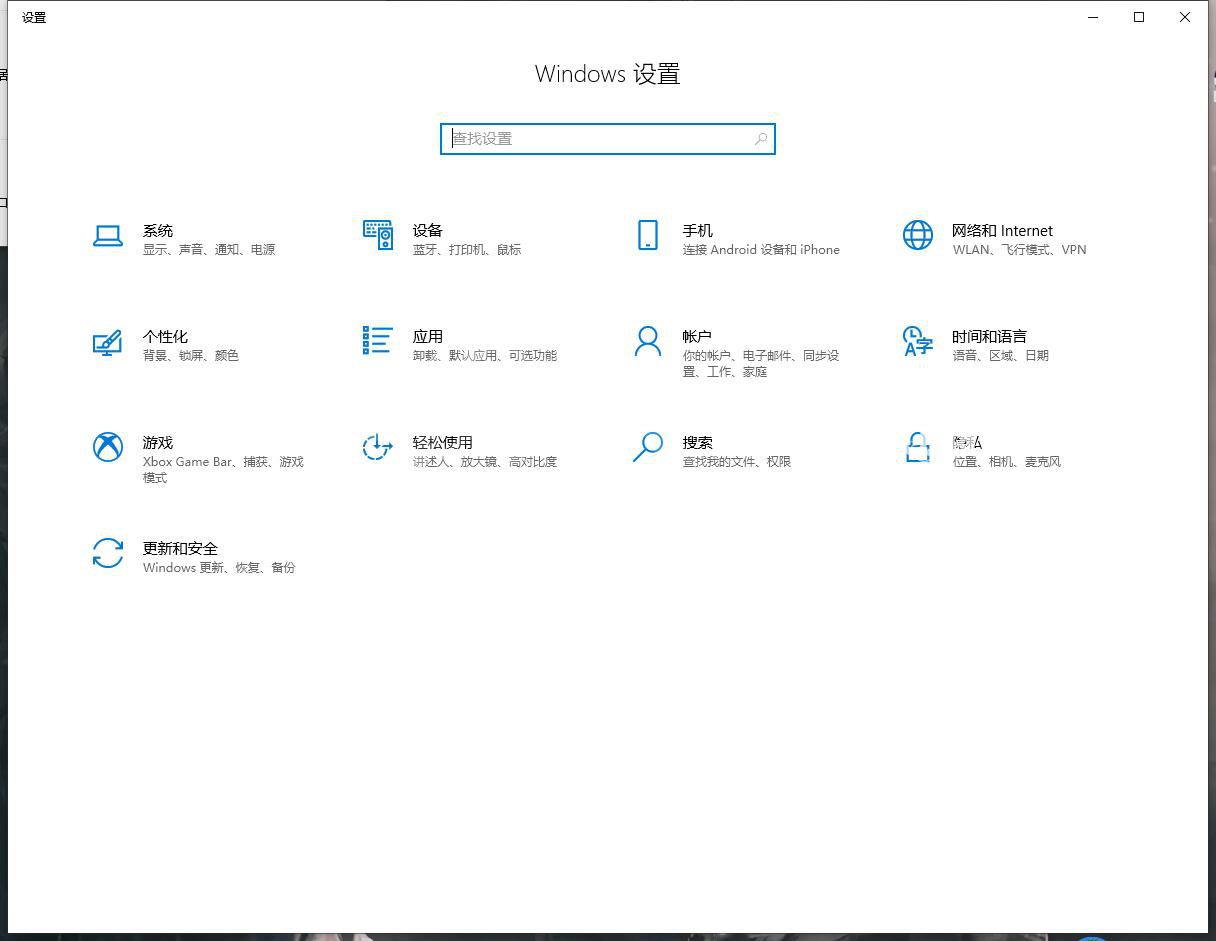Viewport: 1216px width, 941px height.
Task: Close the 设置 window
Action: [x=1185, y=17]
